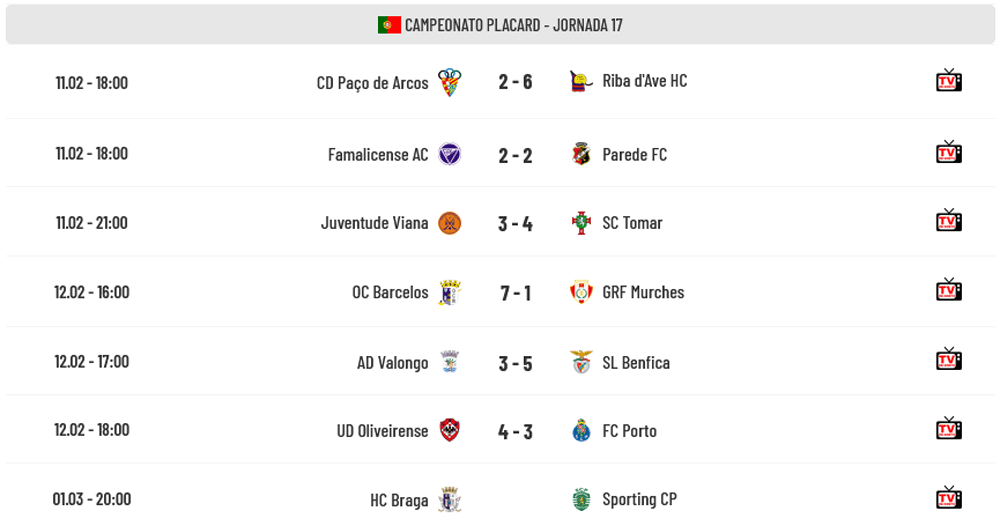Click the 7 - 1 score result
This screenshot has width=1000, height=526.
[x=515, y=293]
